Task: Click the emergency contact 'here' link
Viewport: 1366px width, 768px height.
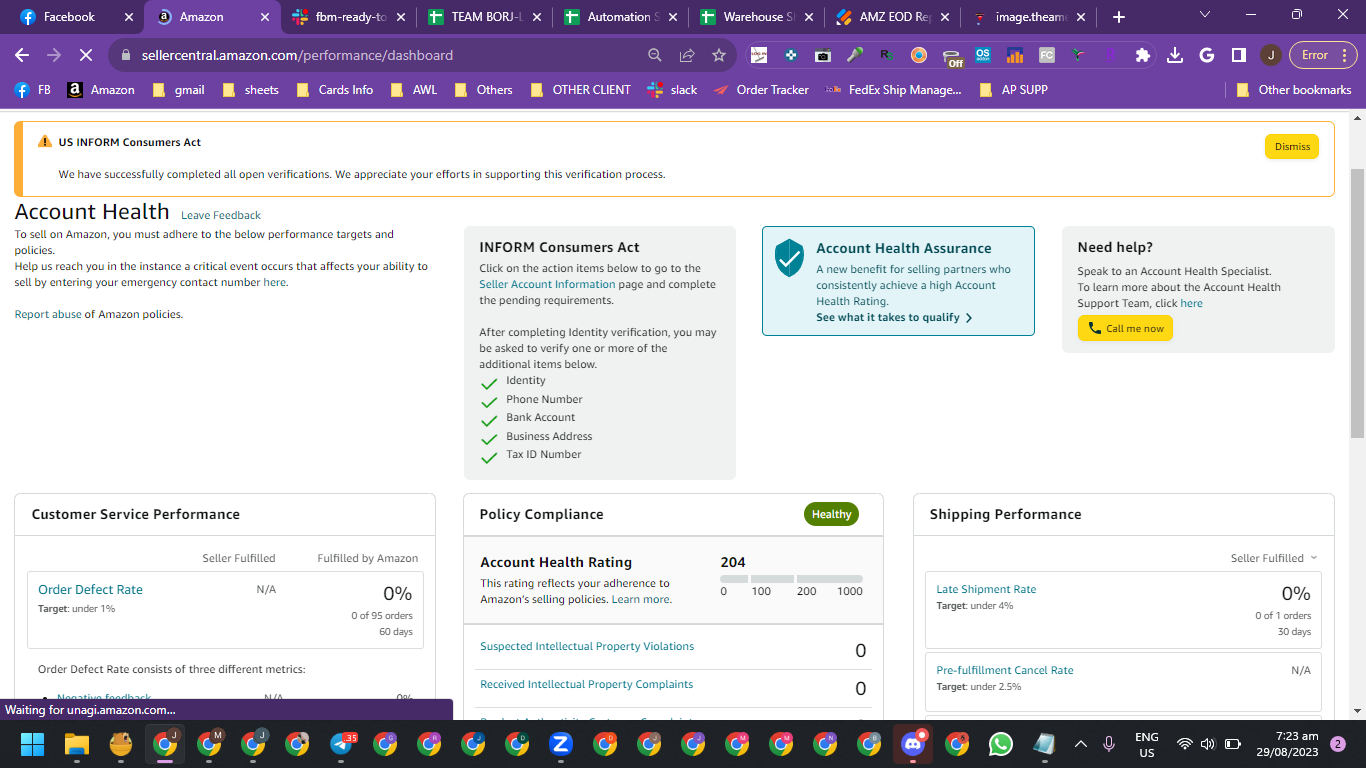Action: pyautogui.click(x=275, y=282)
